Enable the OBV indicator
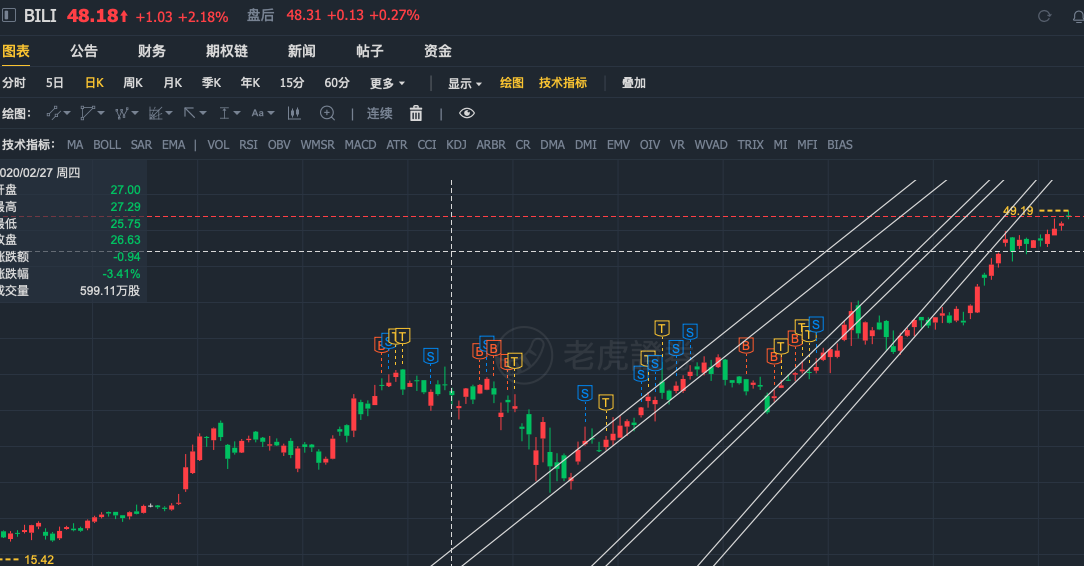This screenshot has height=566, width=1084. pos(279,145)
